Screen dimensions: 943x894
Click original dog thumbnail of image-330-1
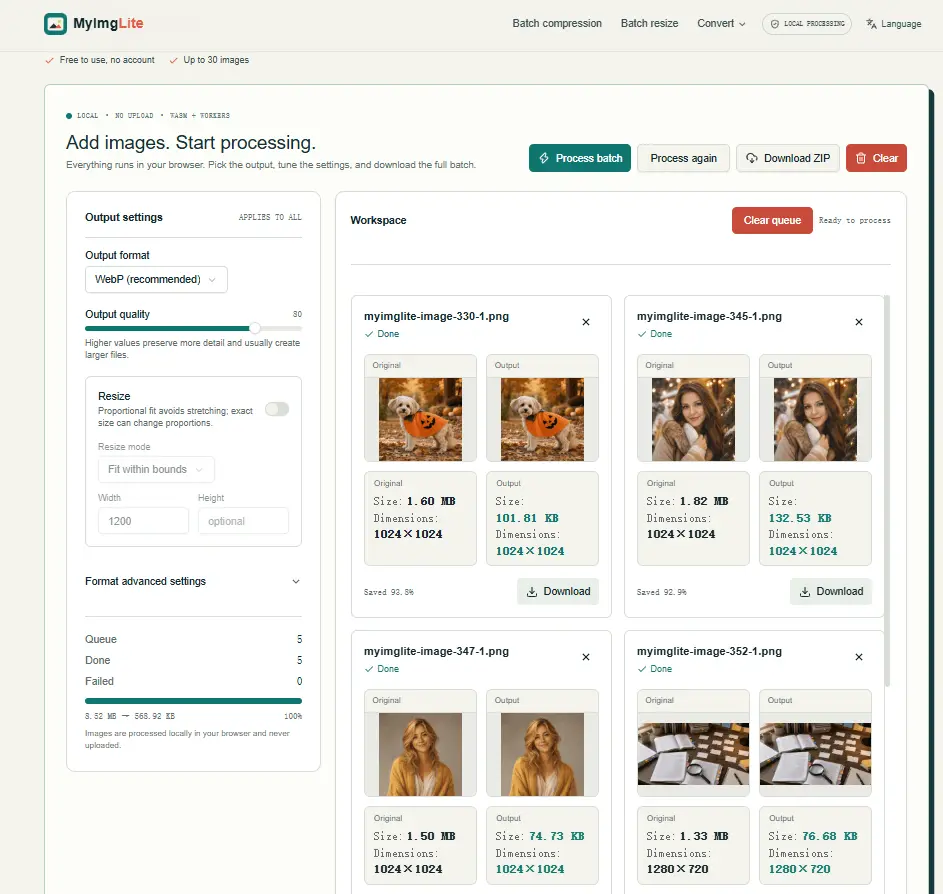420,420
